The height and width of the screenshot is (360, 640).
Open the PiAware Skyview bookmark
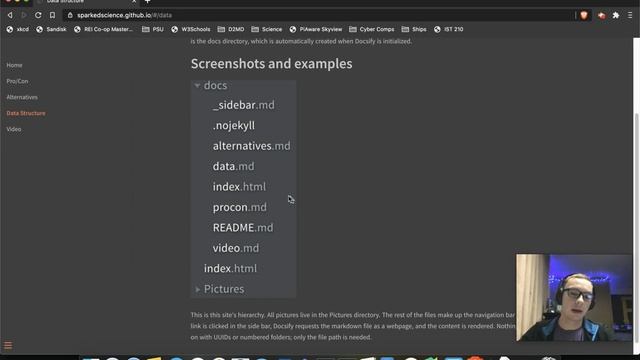316,29
